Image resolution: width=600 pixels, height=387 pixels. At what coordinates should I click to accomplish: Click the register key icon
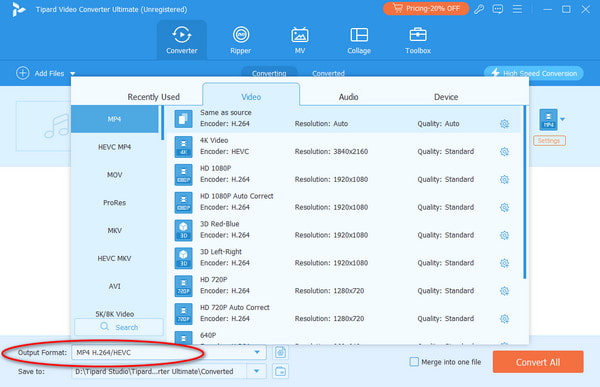coord(479,9)
